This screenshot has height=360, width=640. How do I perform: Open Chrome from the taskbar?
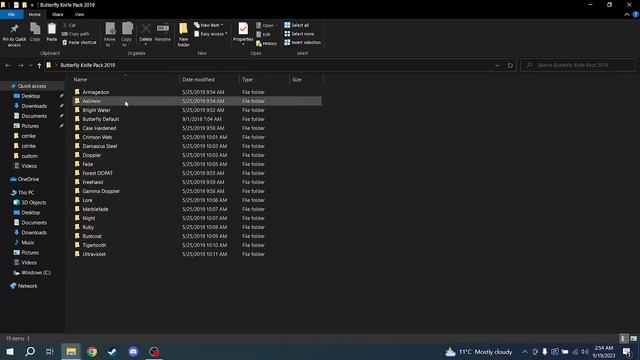[92, 351]
